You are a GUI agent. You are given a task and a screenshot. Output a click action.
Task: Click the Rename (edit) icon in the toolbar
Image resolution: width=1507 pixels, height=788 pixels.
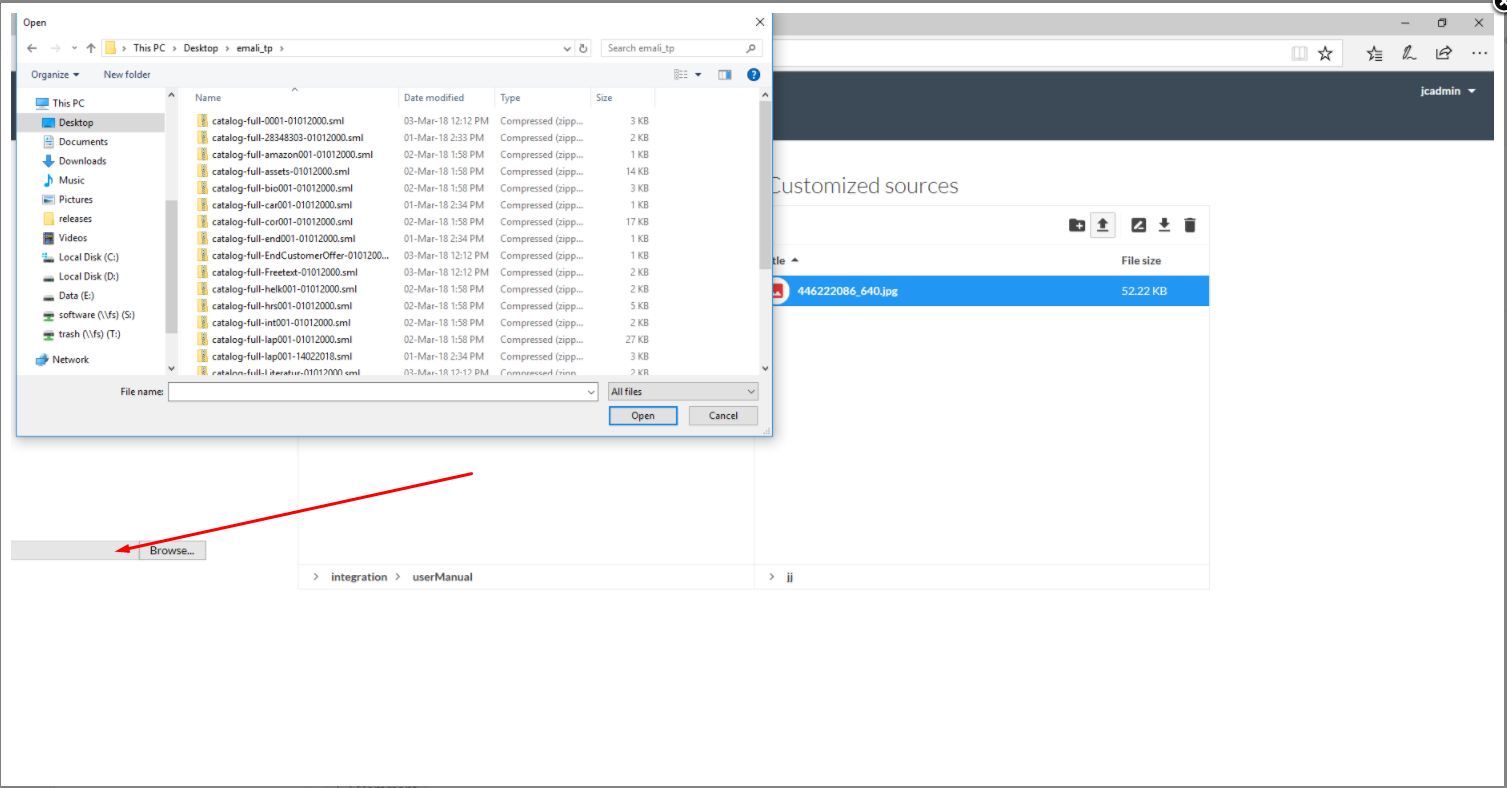[x=1138, y=225]
